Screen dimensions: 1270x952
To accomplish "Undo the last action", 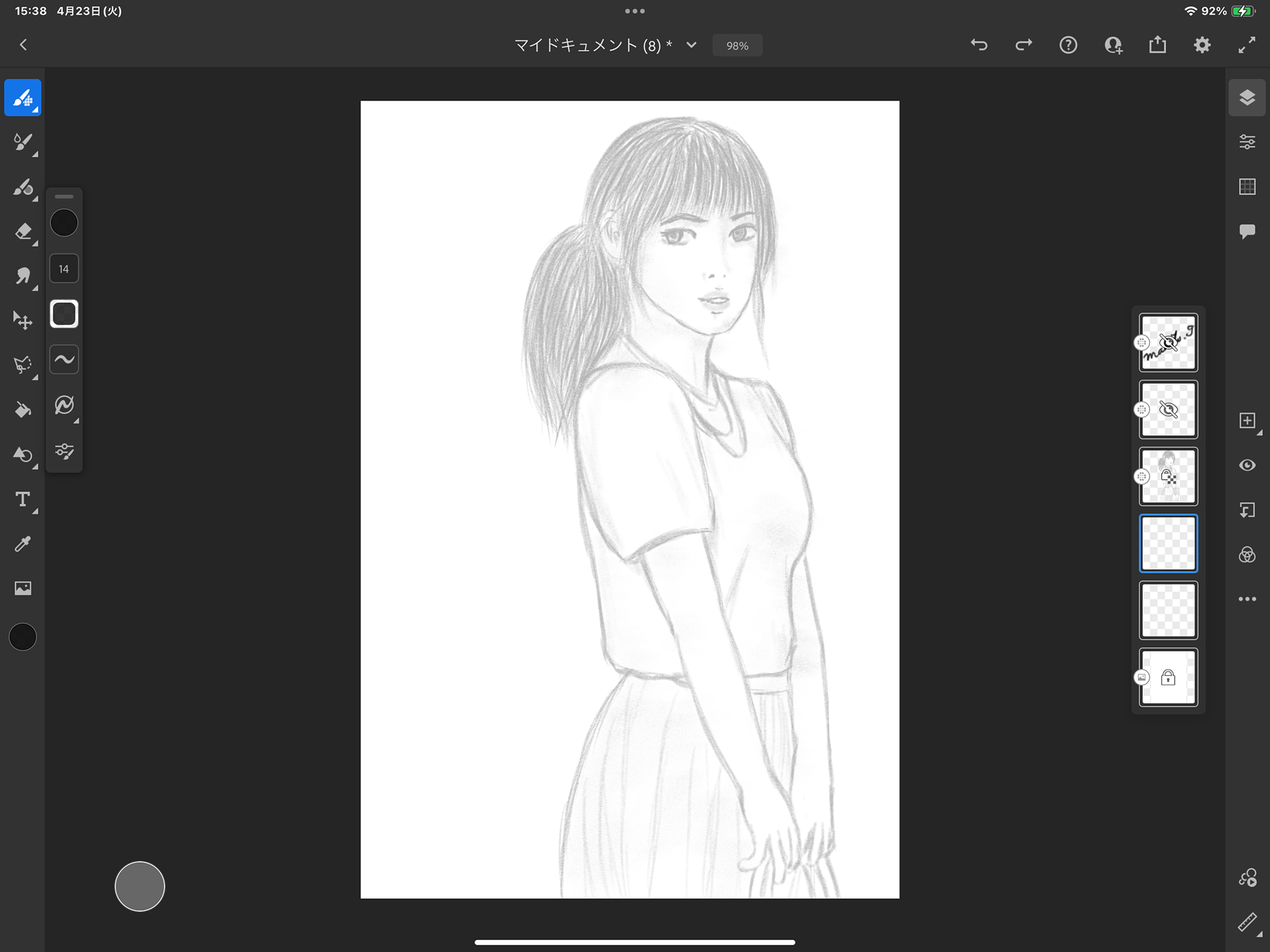I will [x=979, y=45].
